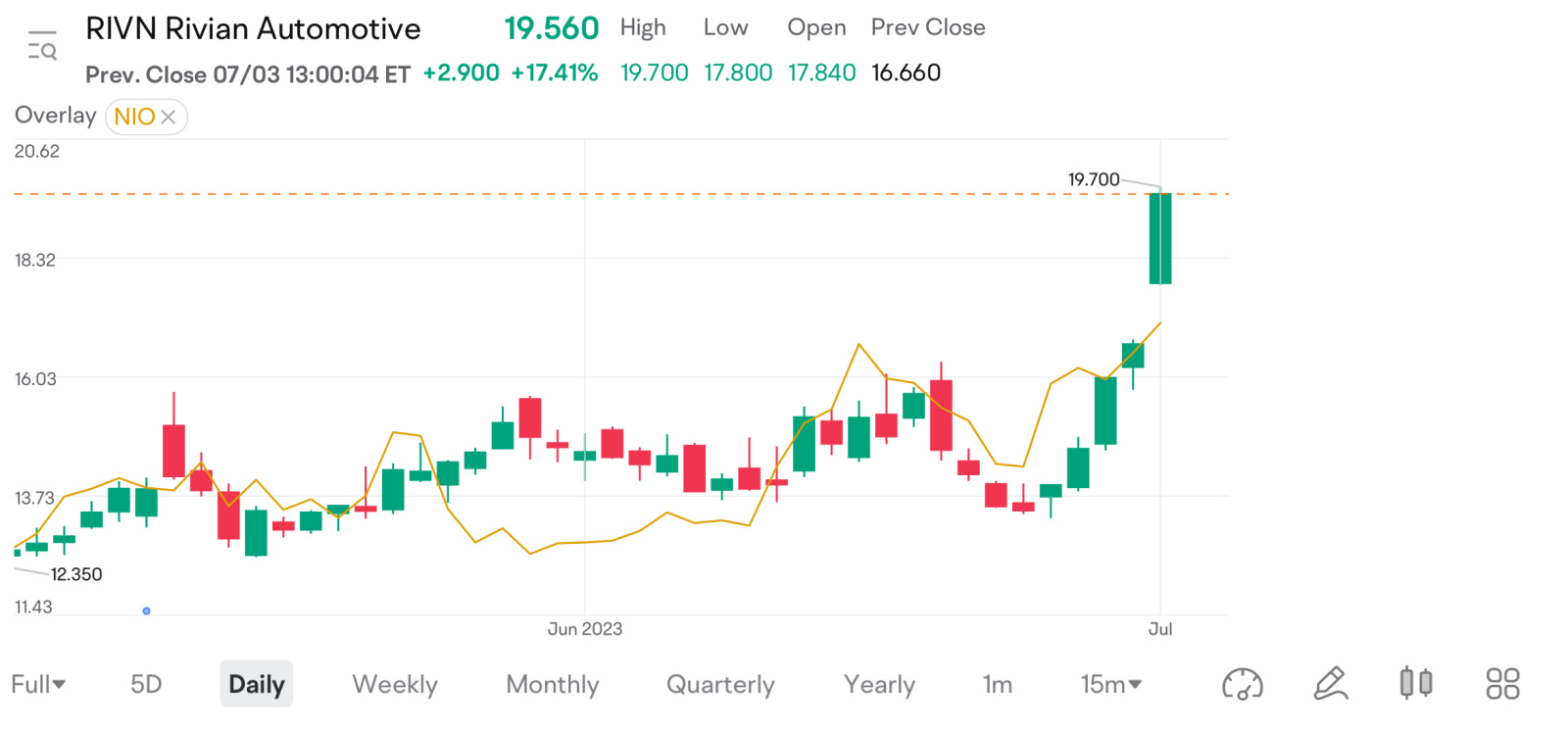This screenshot has height=732, width=1568.
Task: Click the Low value 17.800
Action: tap(738, 73)
